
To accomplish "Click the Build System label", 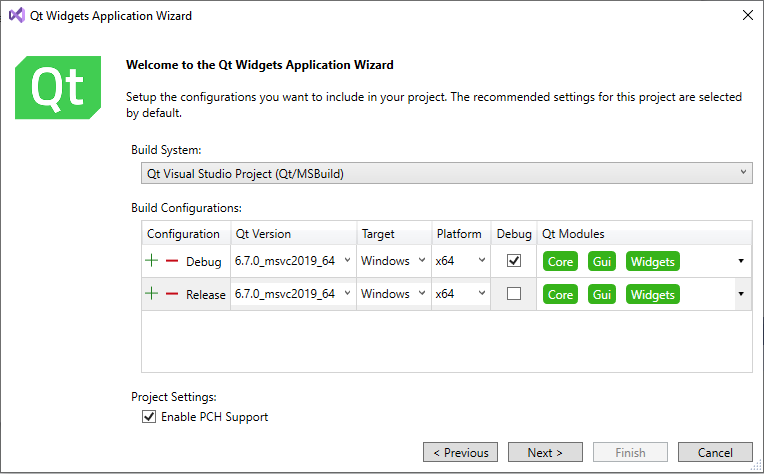I will 166,150.
